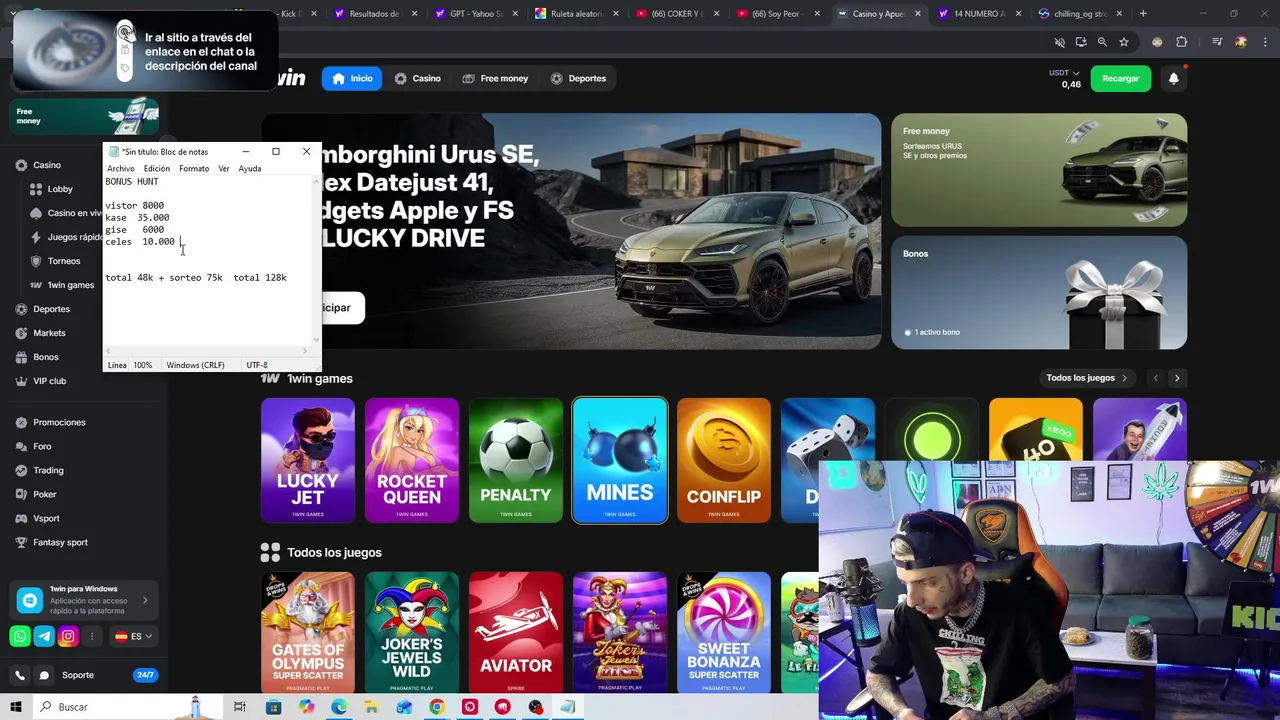Image resolution: width=1280 pixels, height=720 pixels.
Task: Open the Todos los juegos arrow link
Action: [1087, 378]
